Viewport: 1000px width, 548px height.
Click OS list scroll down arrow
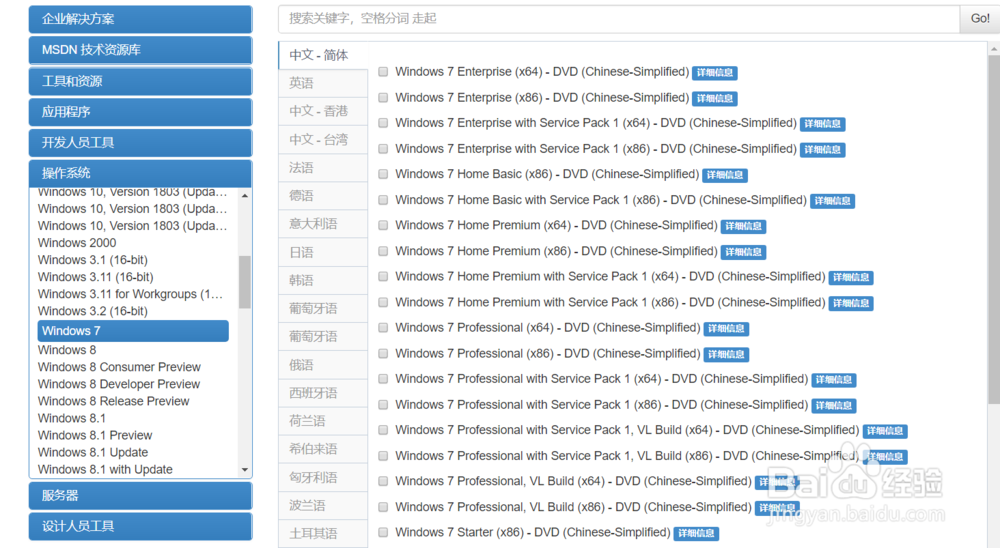click(x=245, y=470)
